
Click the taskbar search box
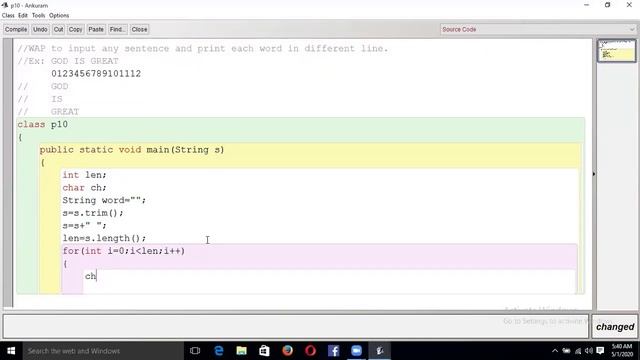(x=103, y=351)
